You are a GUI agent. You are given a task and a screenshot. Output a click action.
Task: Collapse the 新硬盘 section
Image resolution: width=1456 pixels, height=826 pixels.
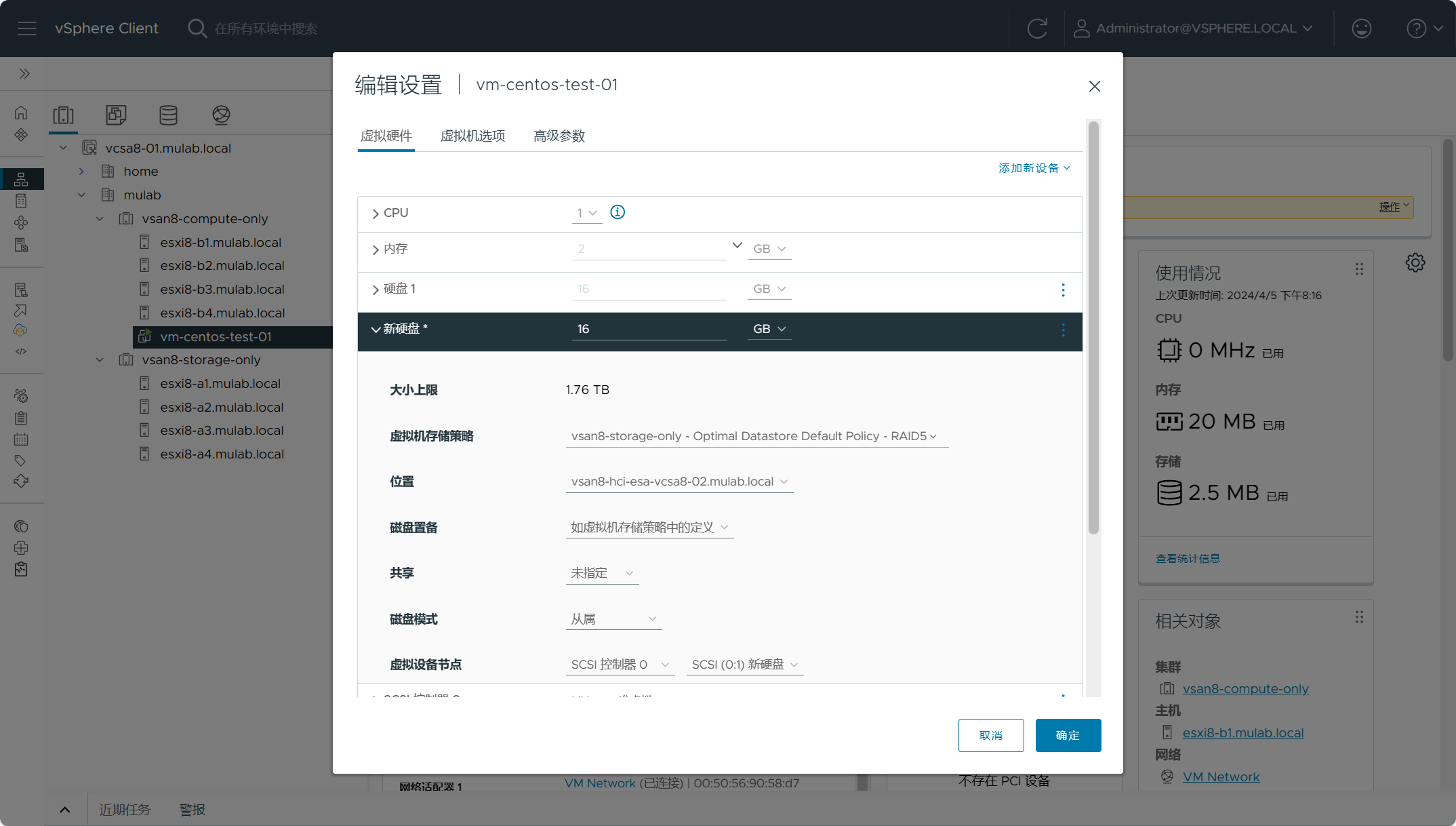(376, 330)
